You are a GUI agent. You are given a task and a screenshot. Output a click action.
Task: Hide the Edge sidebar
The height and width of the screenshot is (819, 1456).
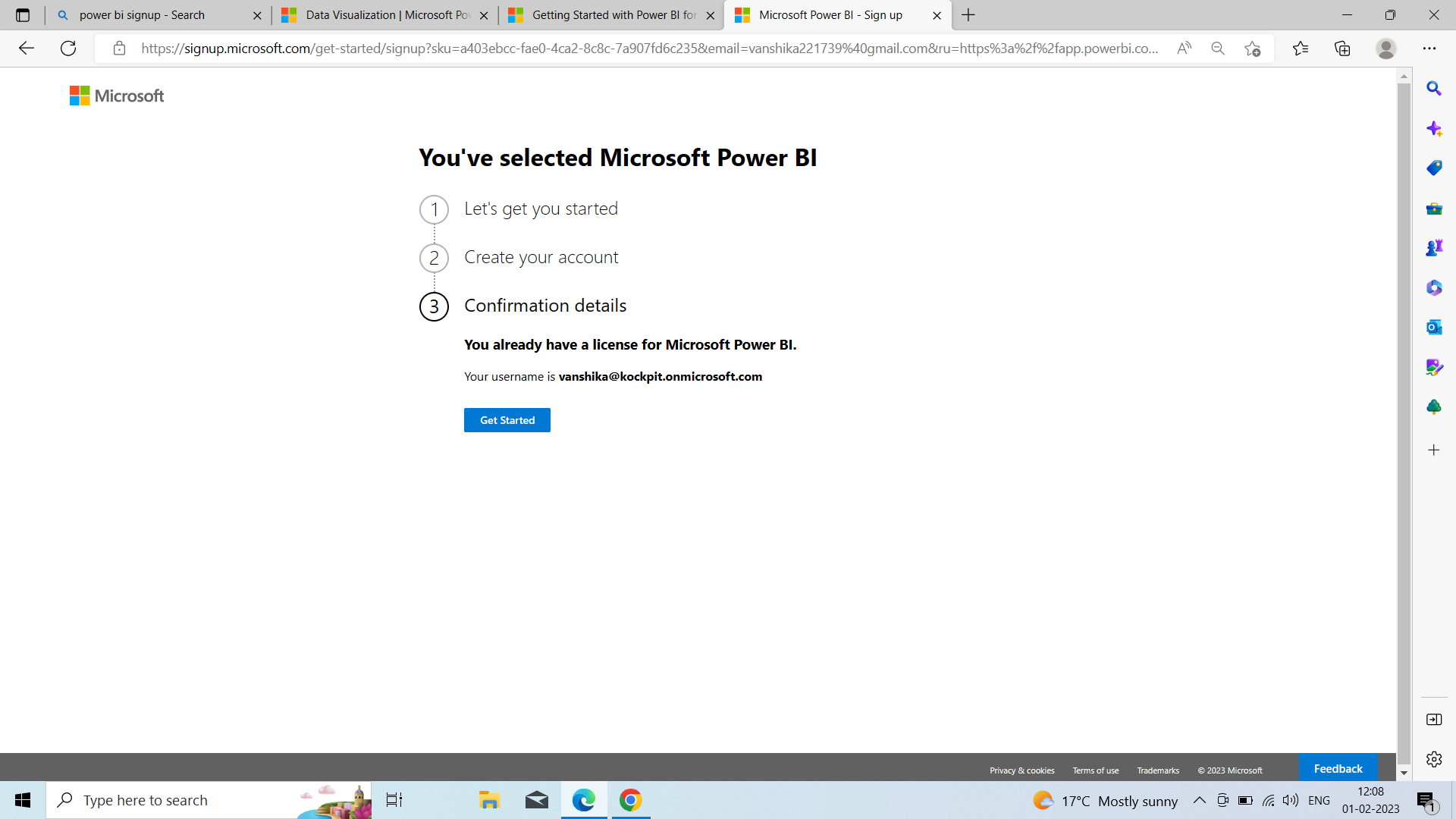[x=1434, y=720]
